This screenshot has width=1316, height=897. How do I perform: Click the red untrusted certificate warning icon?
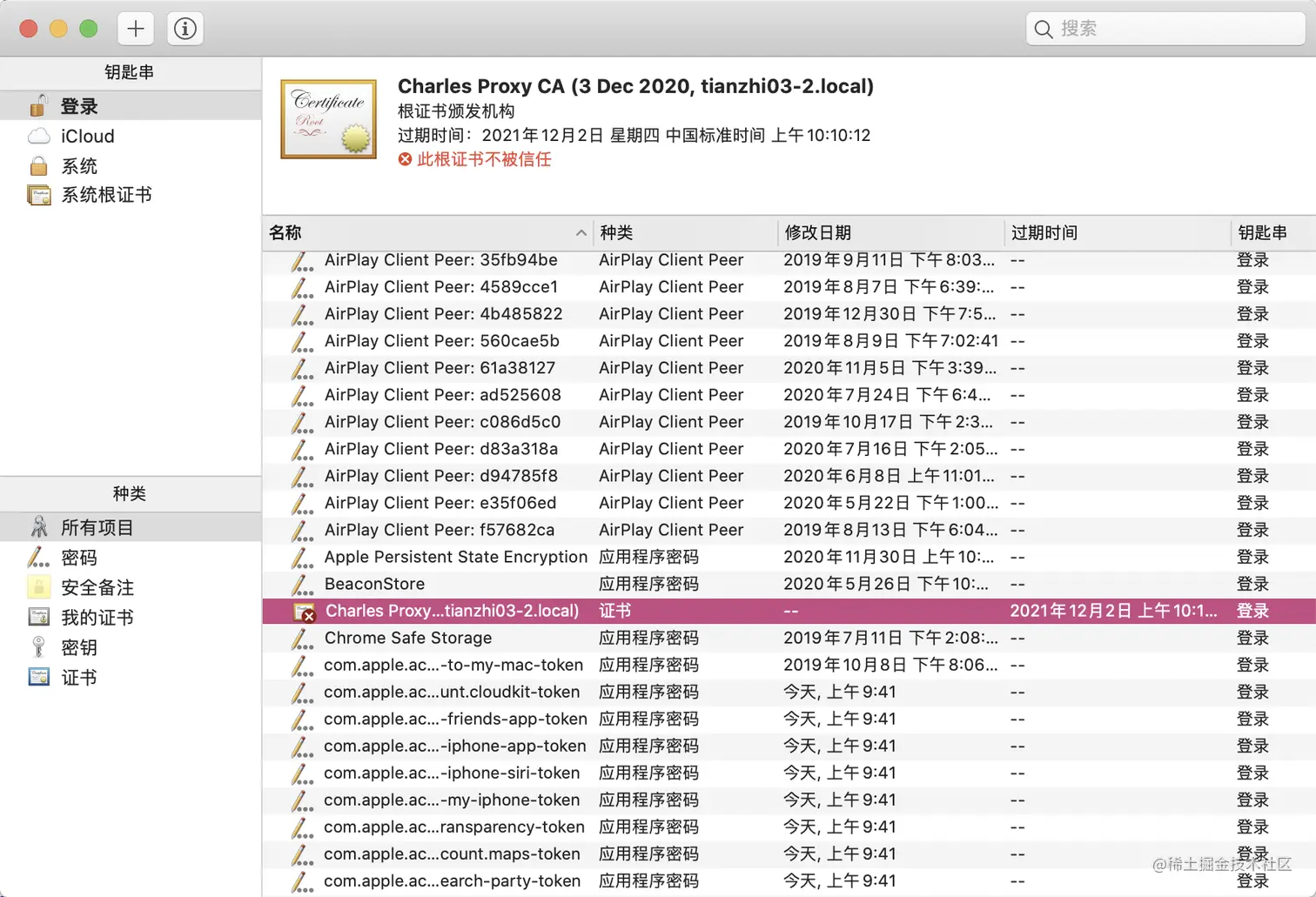tap(405, 159)
